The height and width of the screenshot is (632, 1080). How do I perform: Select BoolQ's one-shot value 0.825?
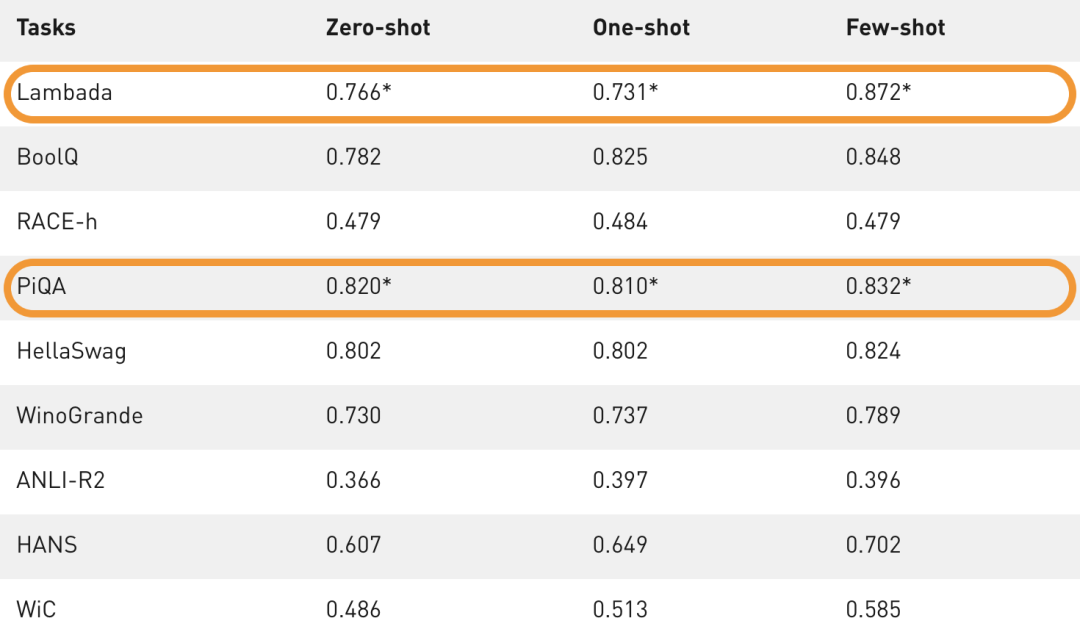click(620, 157)
